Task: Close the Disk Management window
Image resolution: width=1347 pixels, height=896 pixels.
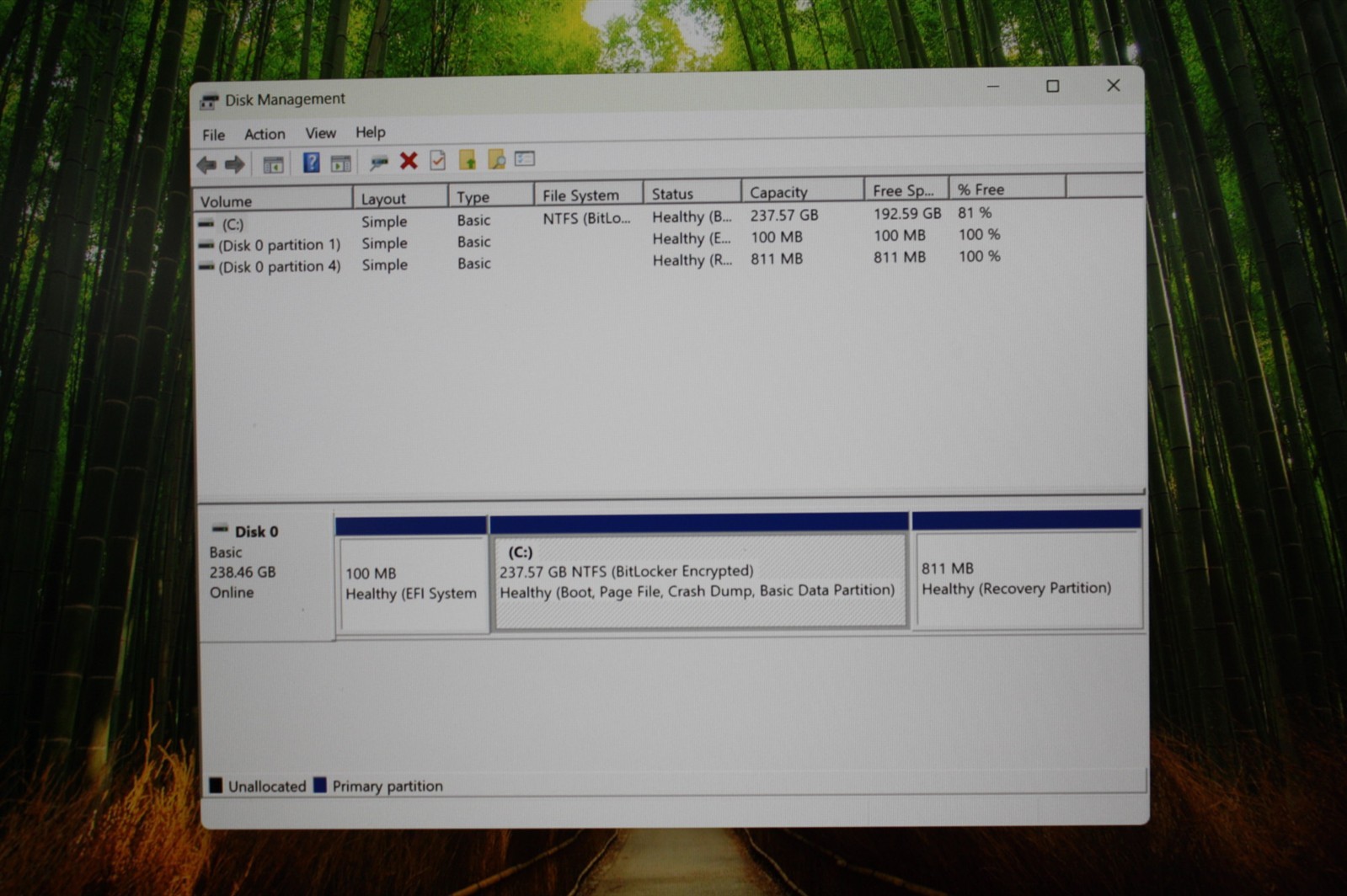Action: point(1114,85)
